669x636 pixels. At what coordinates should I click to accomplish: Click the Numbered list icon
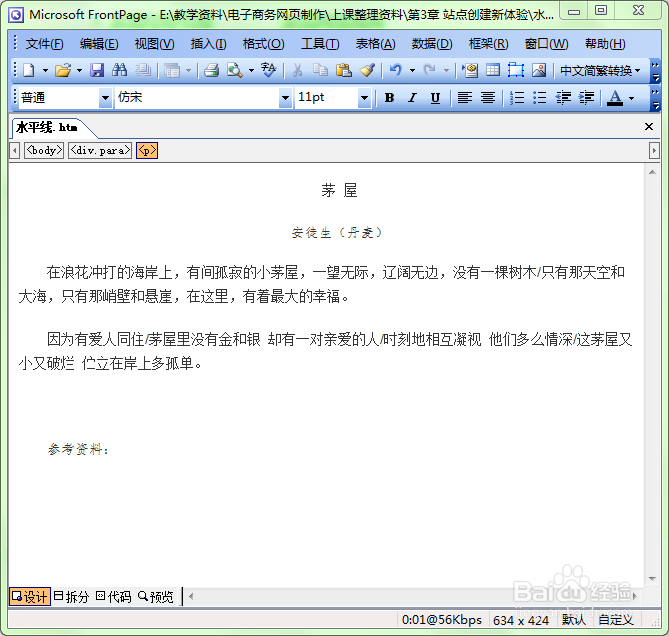pos(517,98)
